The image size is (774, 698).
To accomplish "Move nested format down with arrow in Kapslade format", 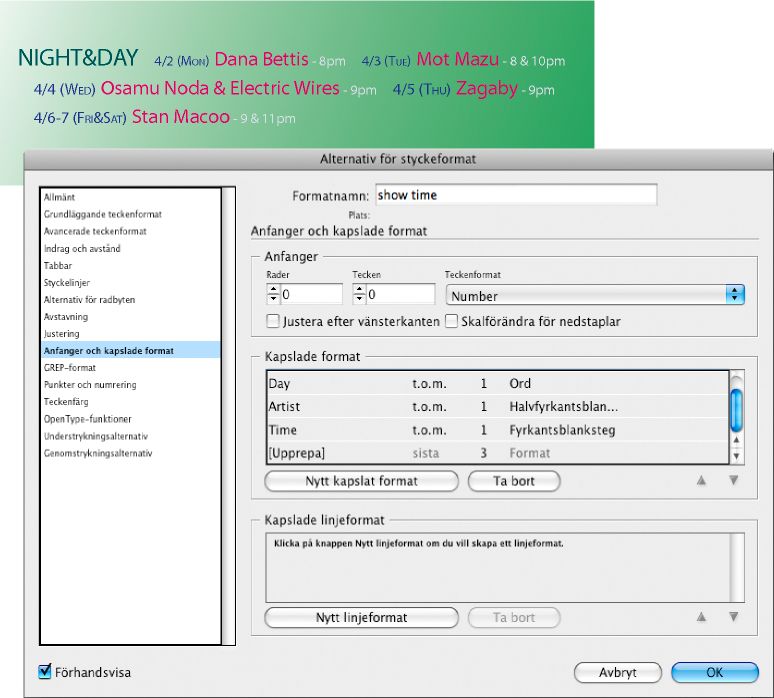I will pos(734,480).
